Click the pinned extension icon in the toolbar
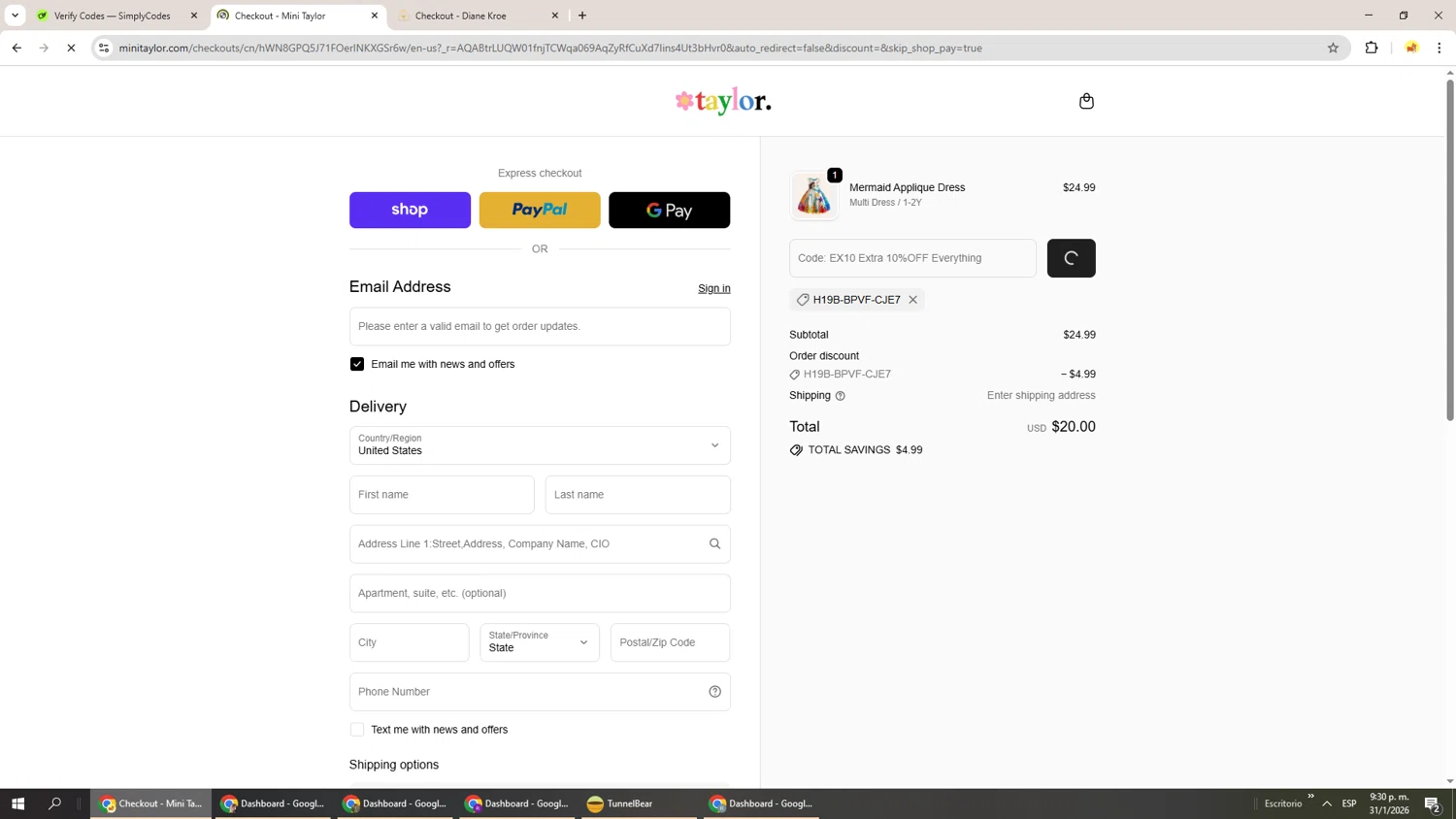Screen dimensions: 1456x819 [1411, 48]
